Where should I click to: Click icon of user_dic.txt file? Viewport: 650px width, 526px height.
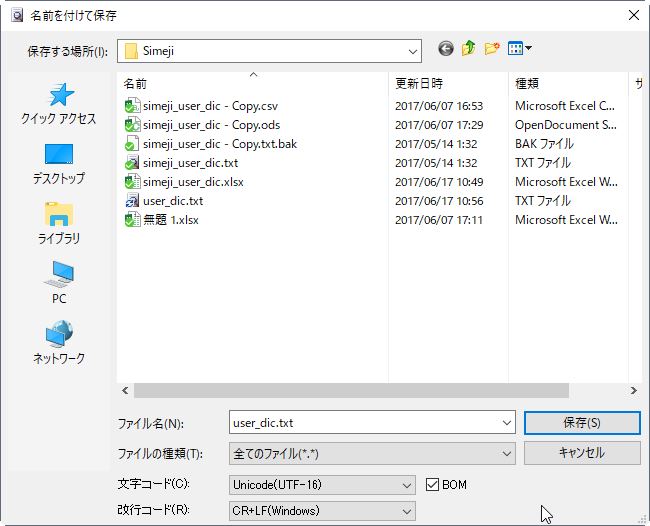tap(132, 201)
